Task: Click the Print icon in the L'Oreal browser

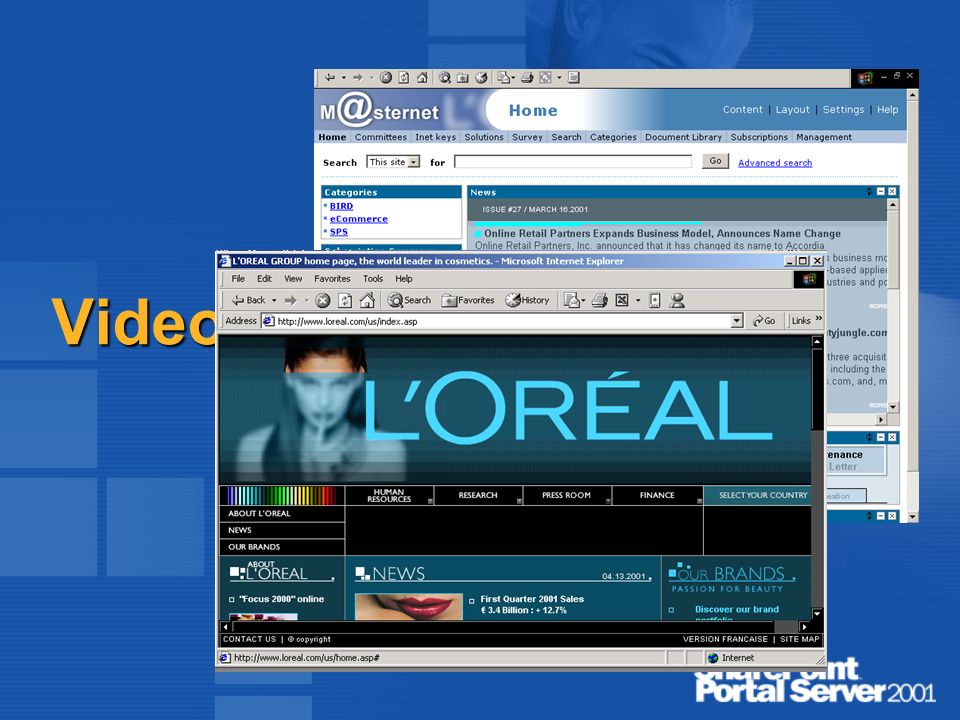Action: 600,300
